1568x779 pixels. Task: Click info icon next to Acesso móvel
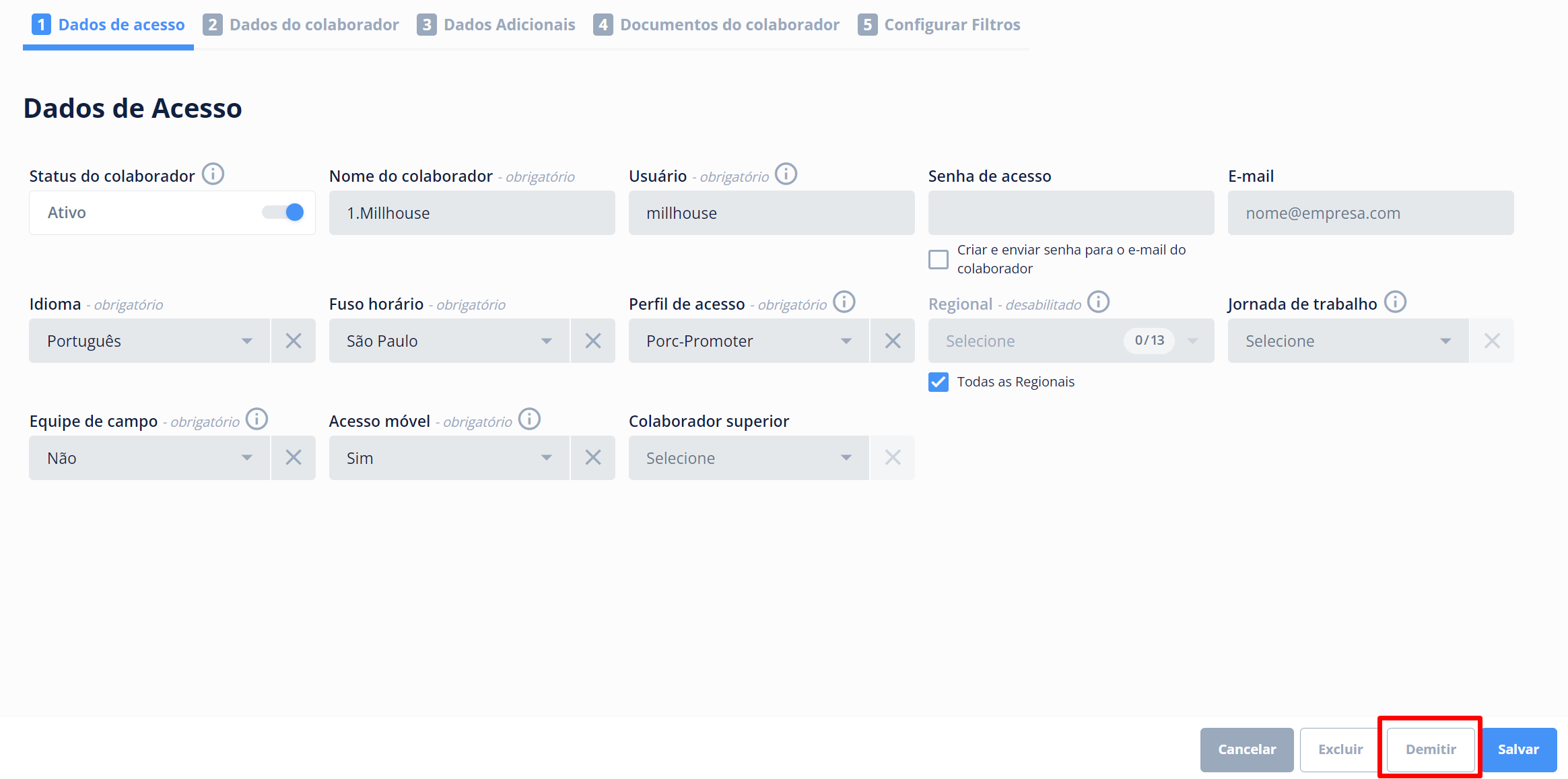[x=529, y=419]
